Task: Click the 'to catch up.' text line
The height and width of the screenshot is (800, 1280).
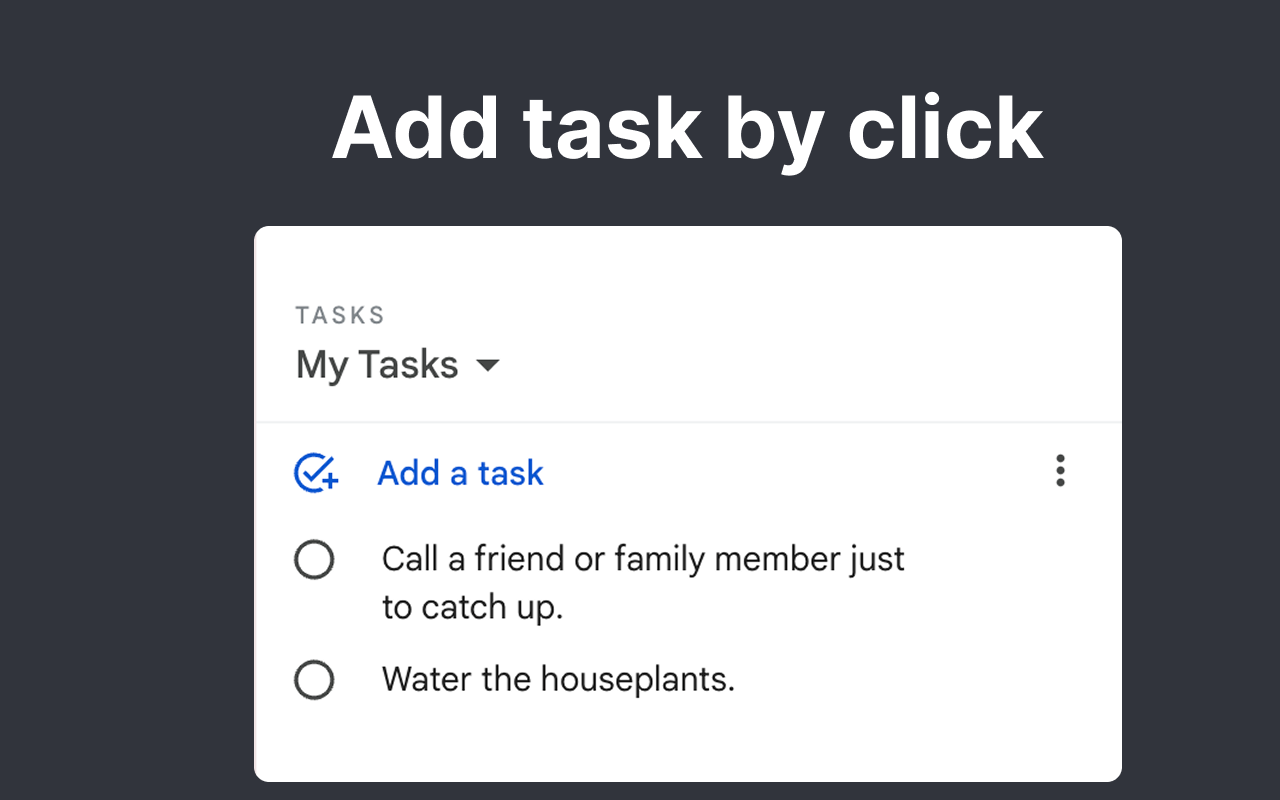Action: pos(472,607)
